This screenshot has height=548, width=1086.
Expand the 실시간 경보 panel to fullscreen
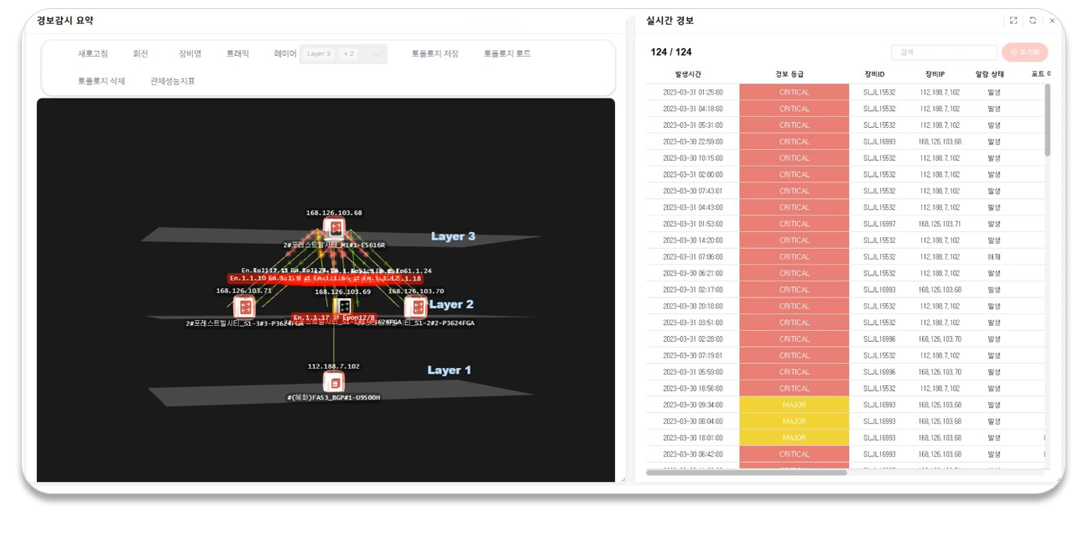click(1013, 21)
